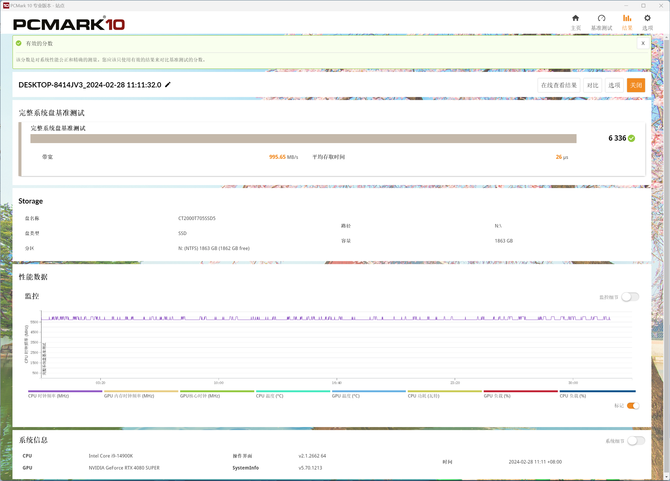Click the 20:20 label on chart time axis
Screen dimensions: 670x481
click(455, 383)
